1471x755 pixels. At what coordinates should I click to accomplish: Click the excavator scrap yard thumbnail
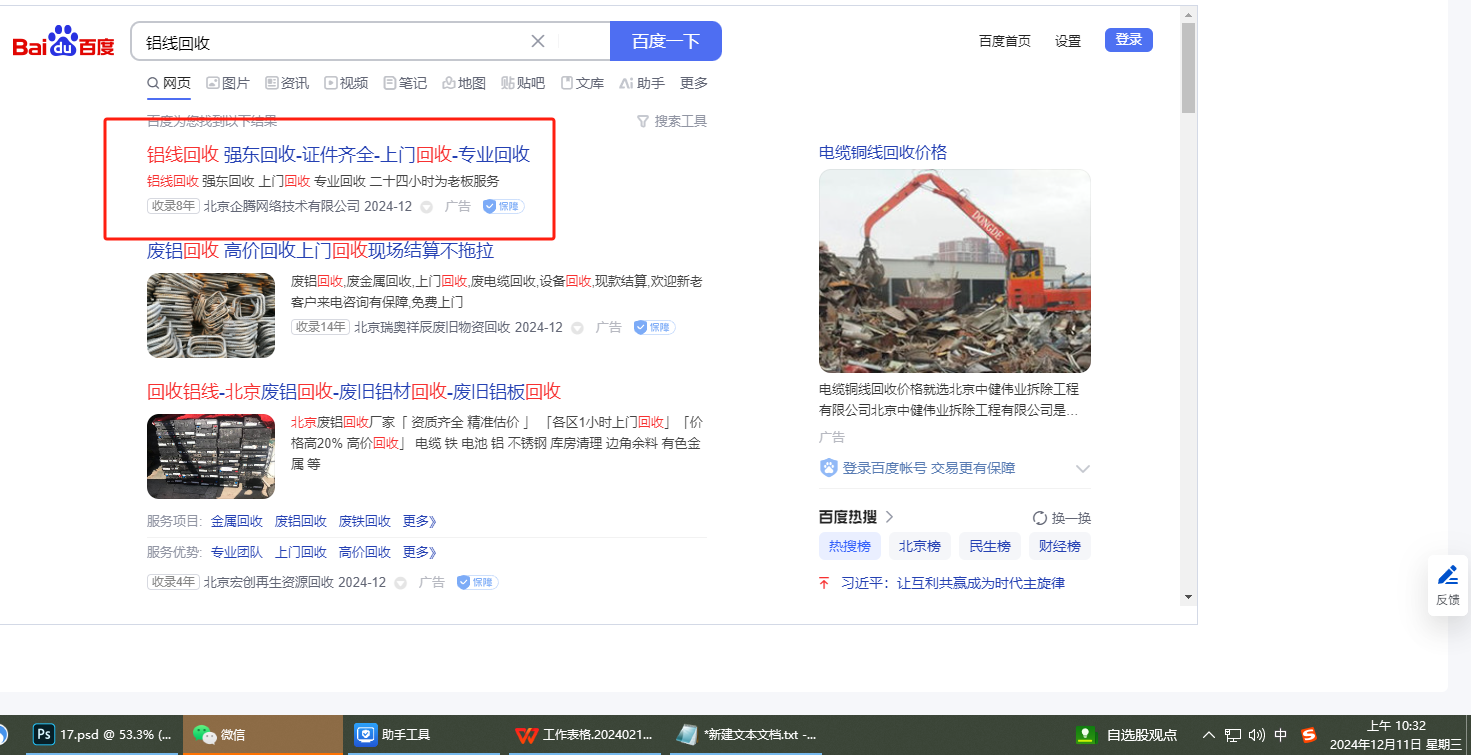coord(954,271)
